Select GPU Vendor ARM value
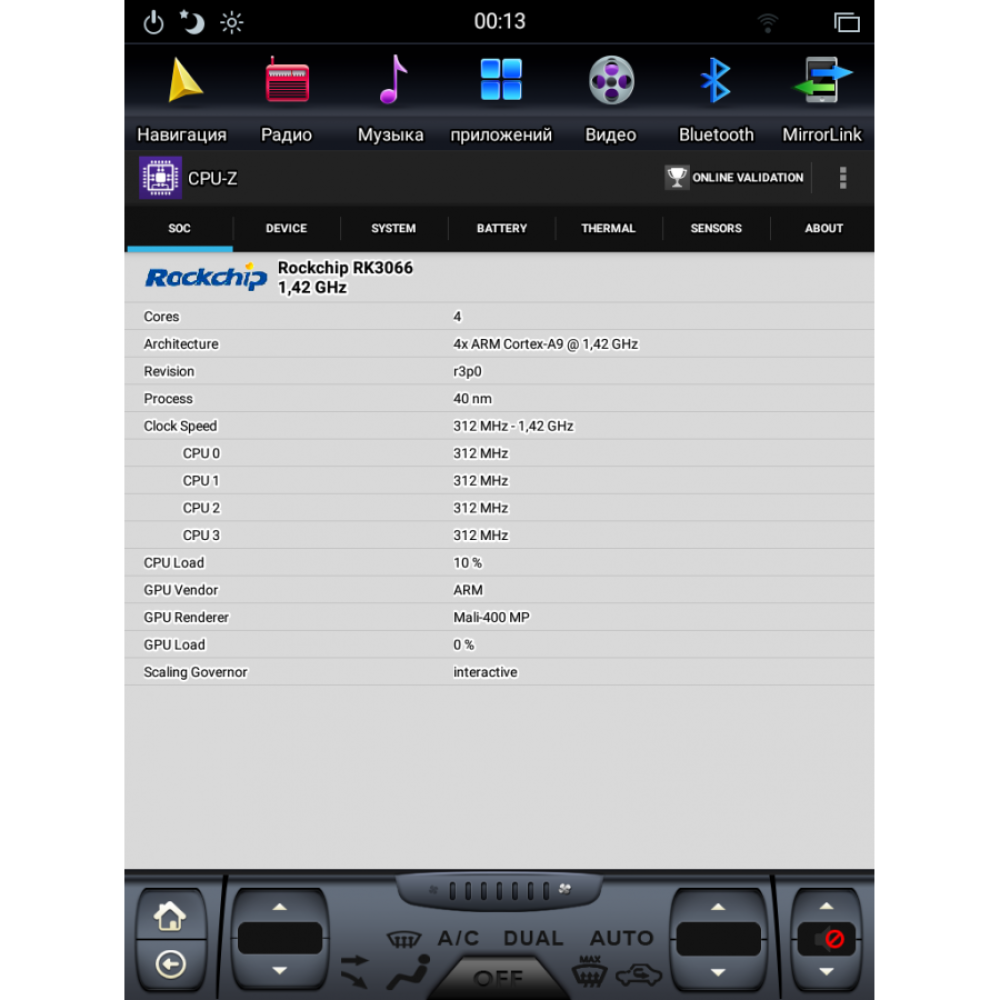This screenshot has height=1000, width=1000. (x=468, y=590)
